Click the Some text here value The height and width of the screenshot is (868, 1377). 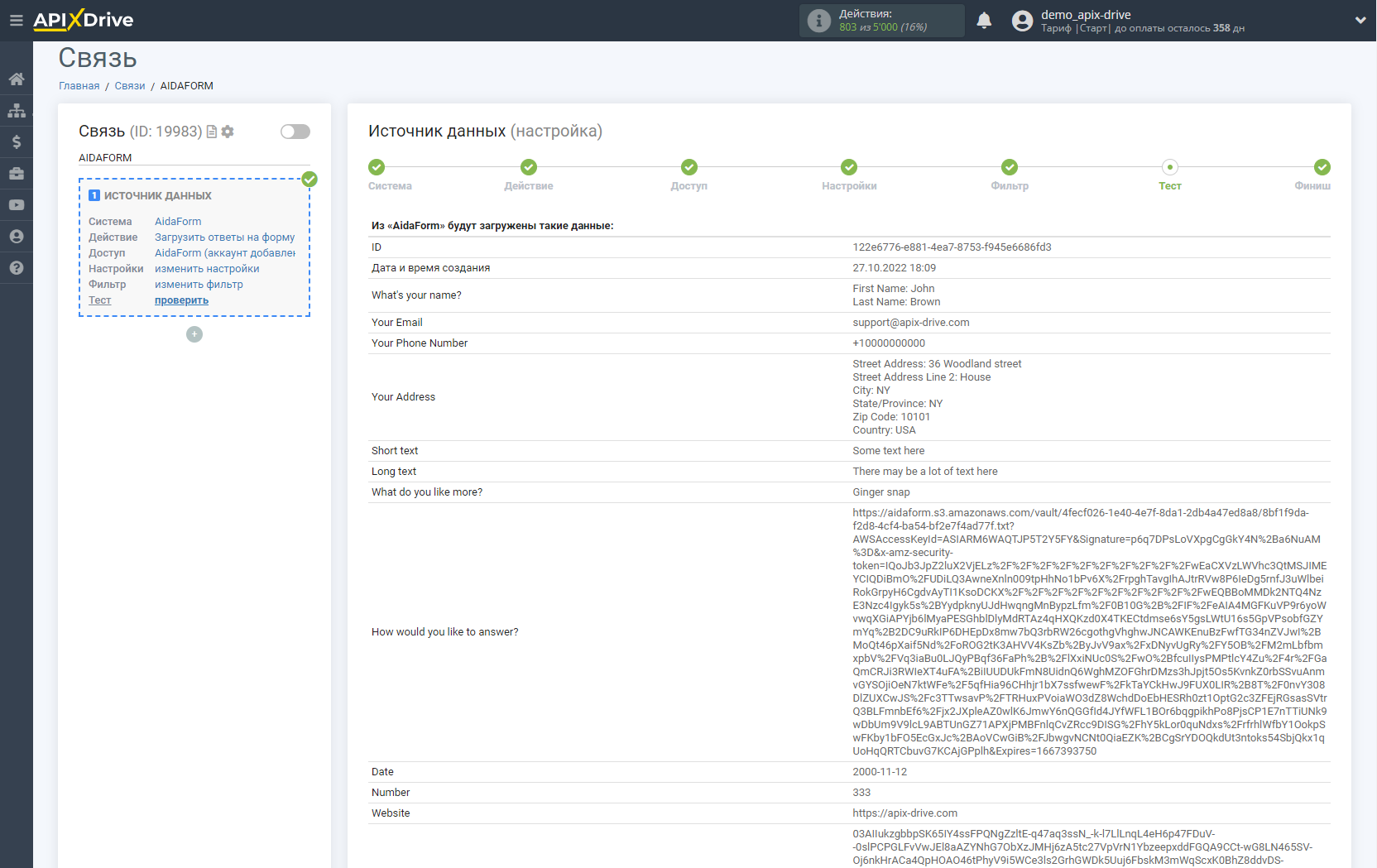(x=889, y=451)
